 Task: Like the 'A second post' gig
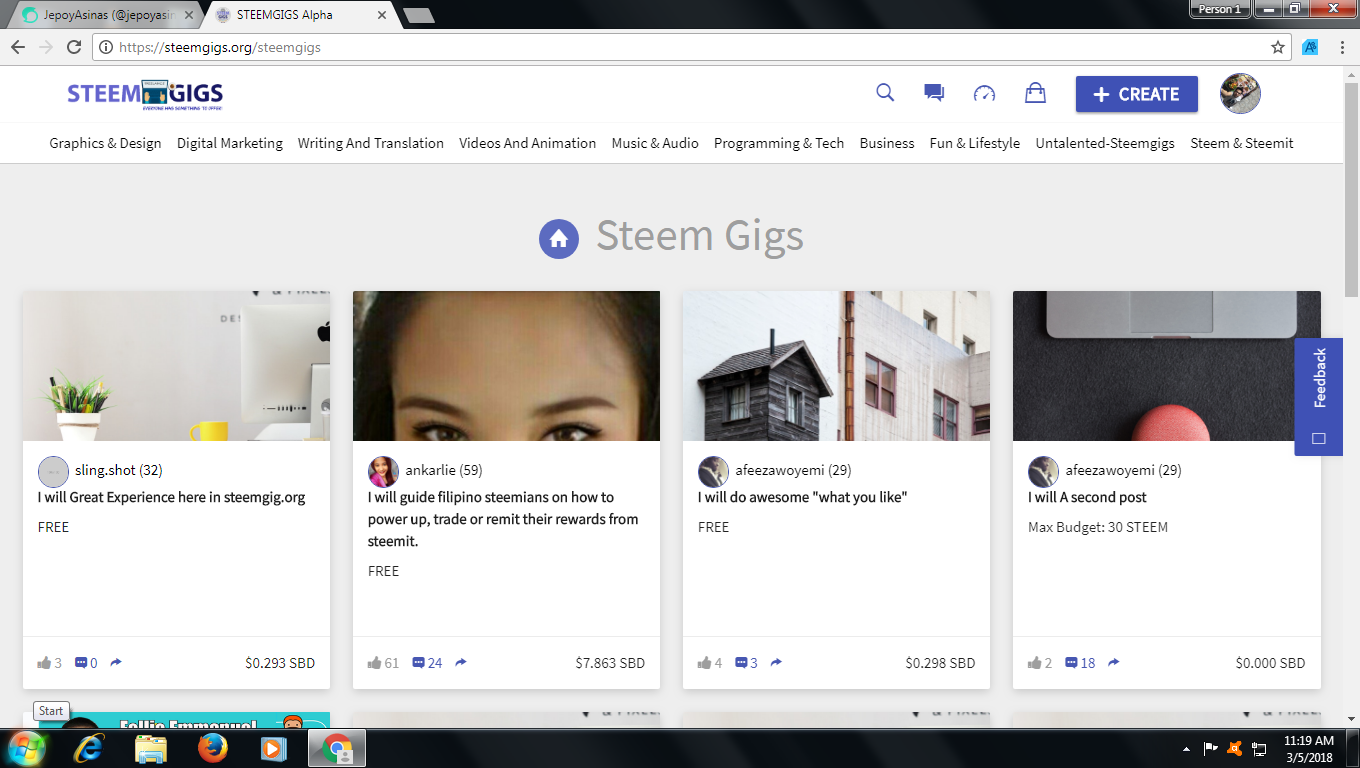click(x=1034, y=662)
